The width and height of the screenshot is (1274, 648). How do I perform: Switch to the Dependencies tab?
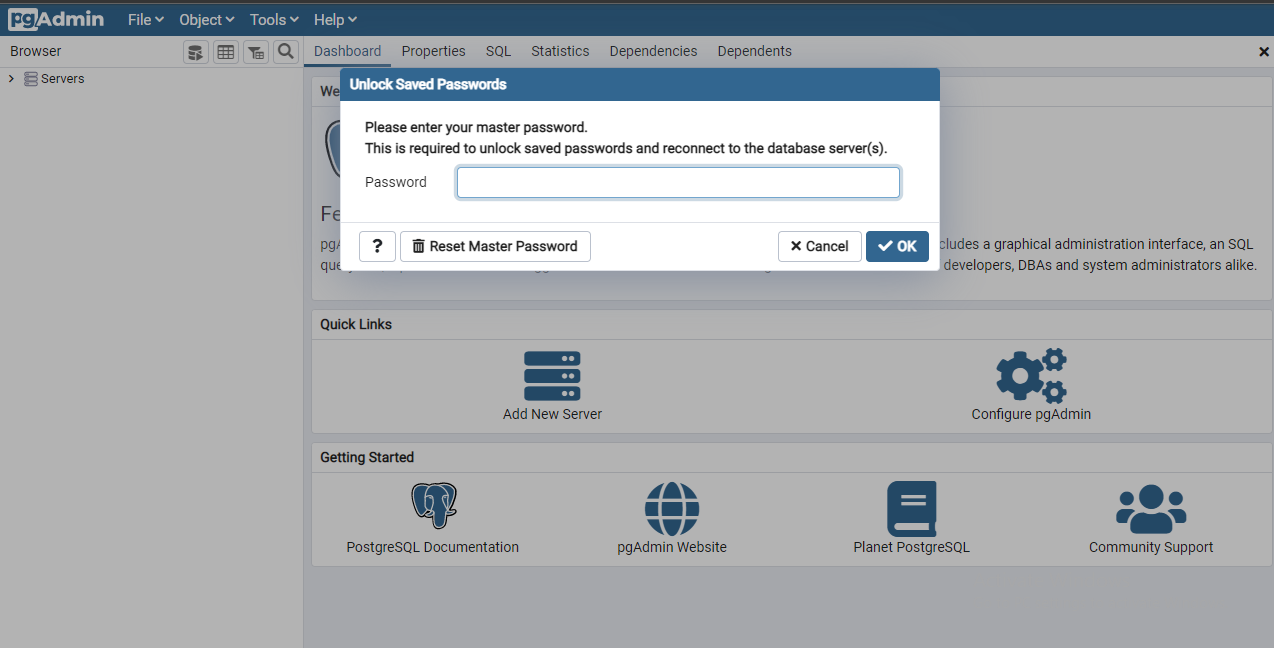click(x=653, y=51)
